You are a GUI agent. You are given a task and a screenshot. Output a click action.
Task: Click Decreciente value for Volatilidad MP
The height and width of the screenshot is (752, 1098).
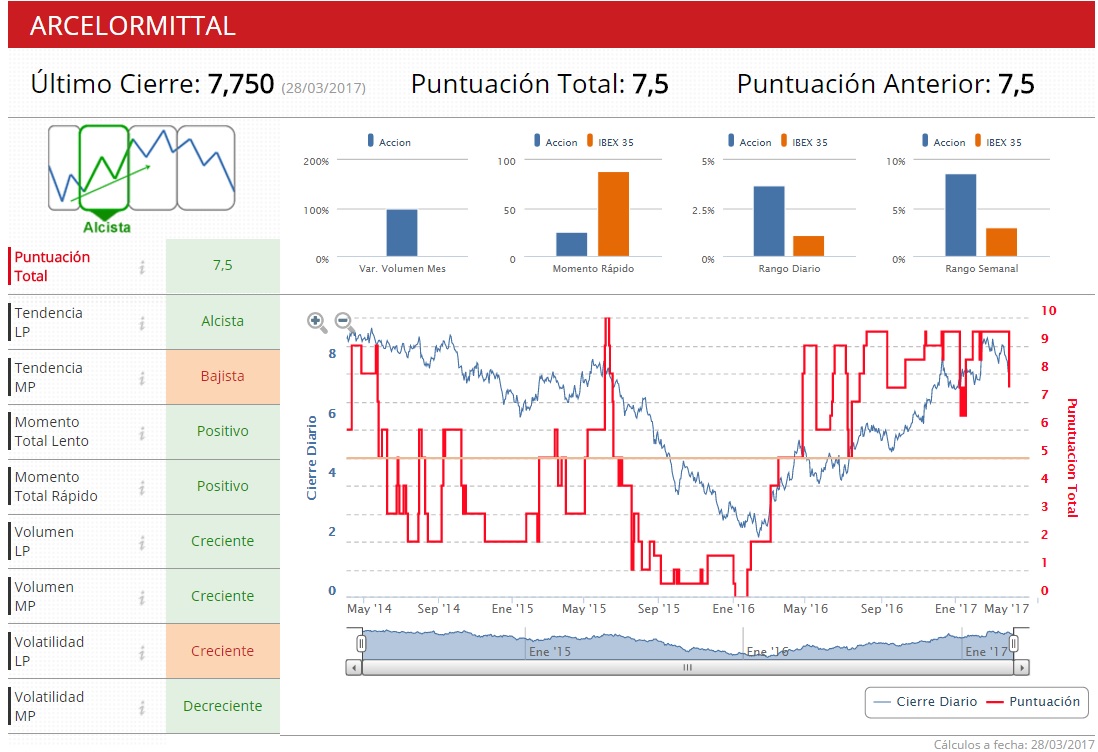pyautogui.click(x=223, y=706)
